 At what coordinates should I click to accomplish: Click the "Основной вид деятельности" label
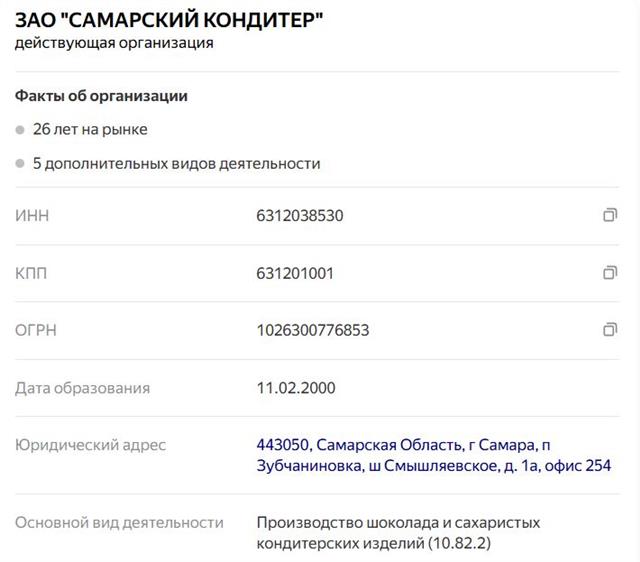[x=119, y=522]
